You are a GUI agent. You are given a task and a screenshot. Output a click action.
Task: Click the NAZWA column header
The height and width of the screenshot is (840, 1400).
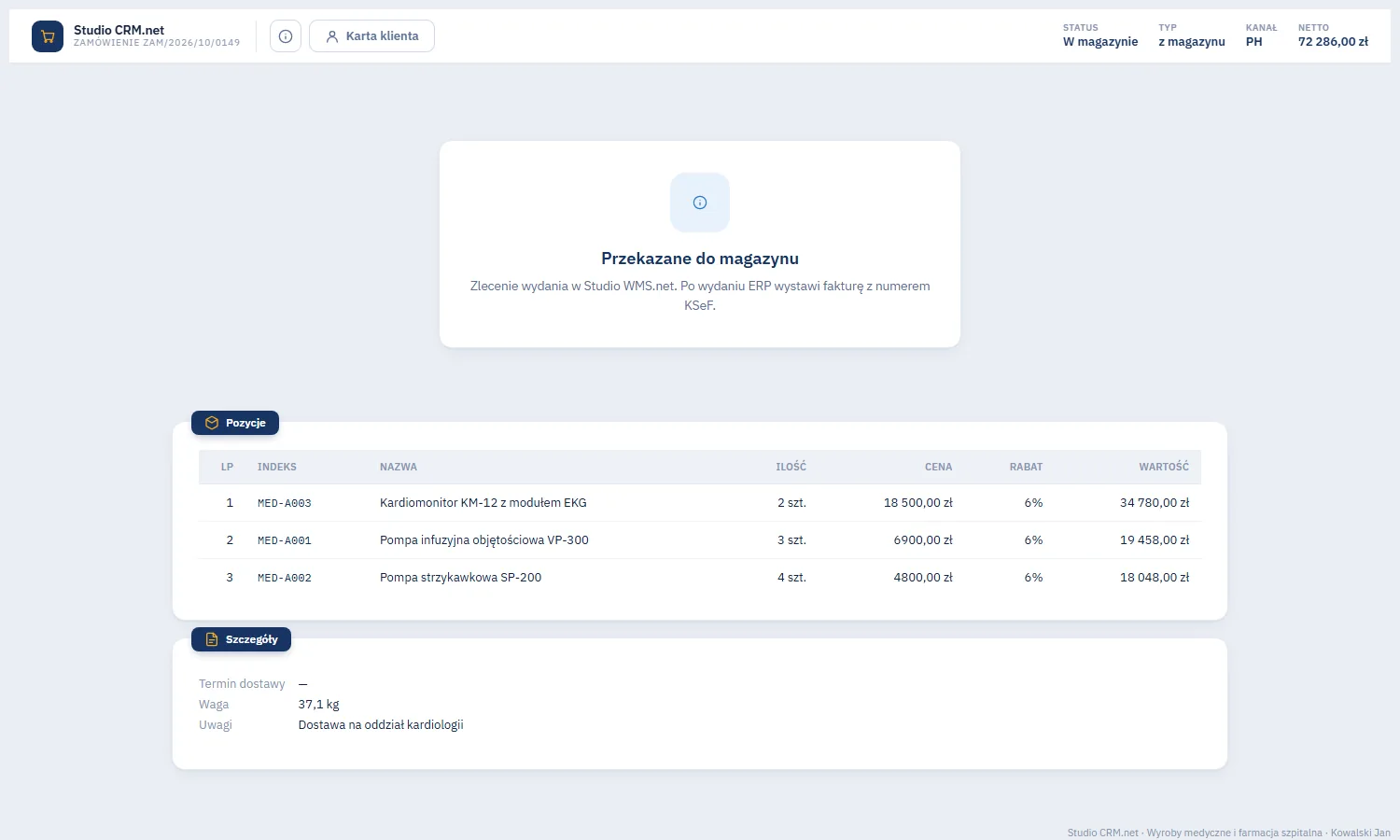pyautogui.click(x=399, y=467)
